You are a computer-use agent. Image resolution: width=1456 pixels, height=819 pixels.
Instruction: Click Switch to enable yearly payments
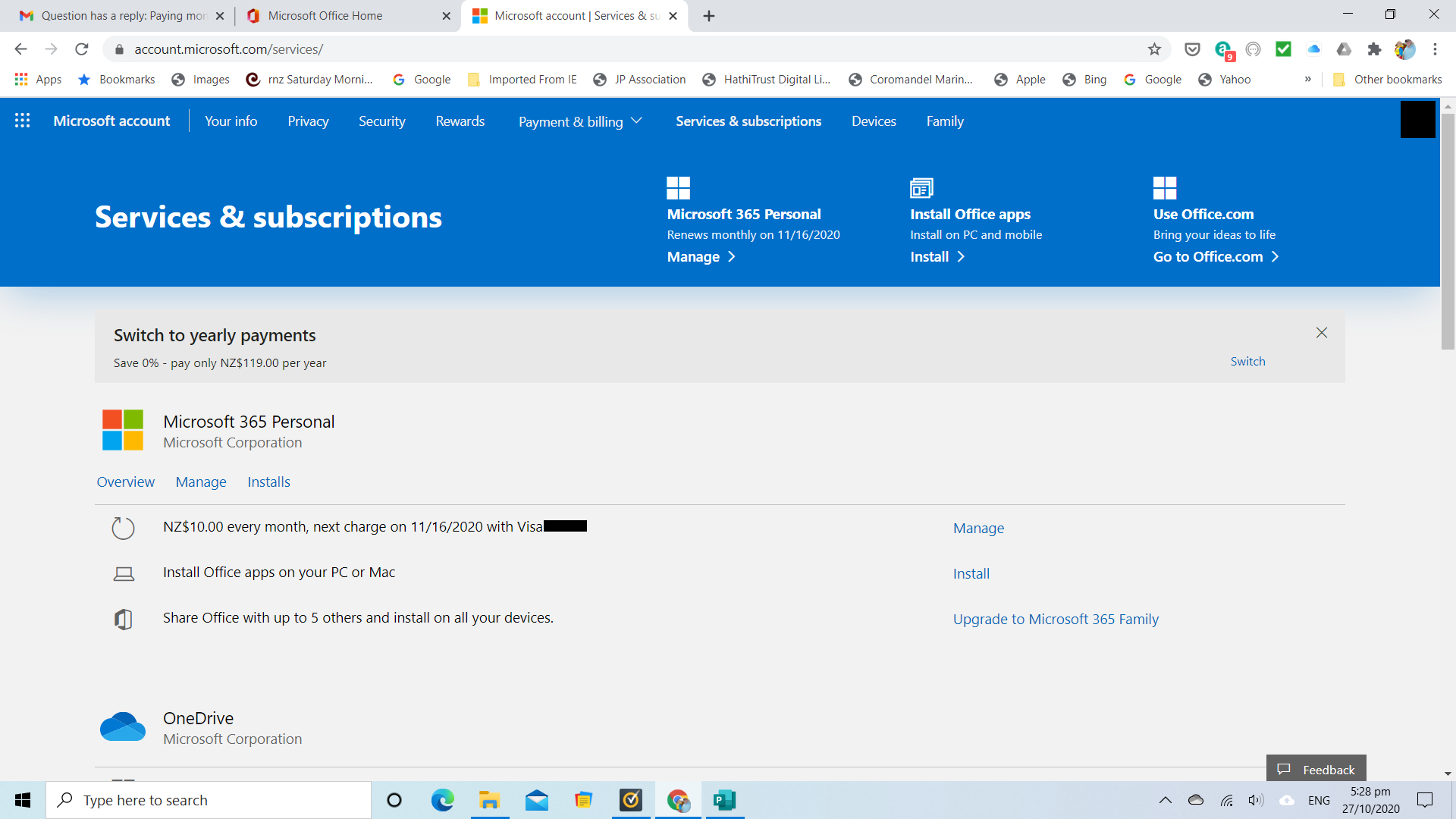(1247, 360)
